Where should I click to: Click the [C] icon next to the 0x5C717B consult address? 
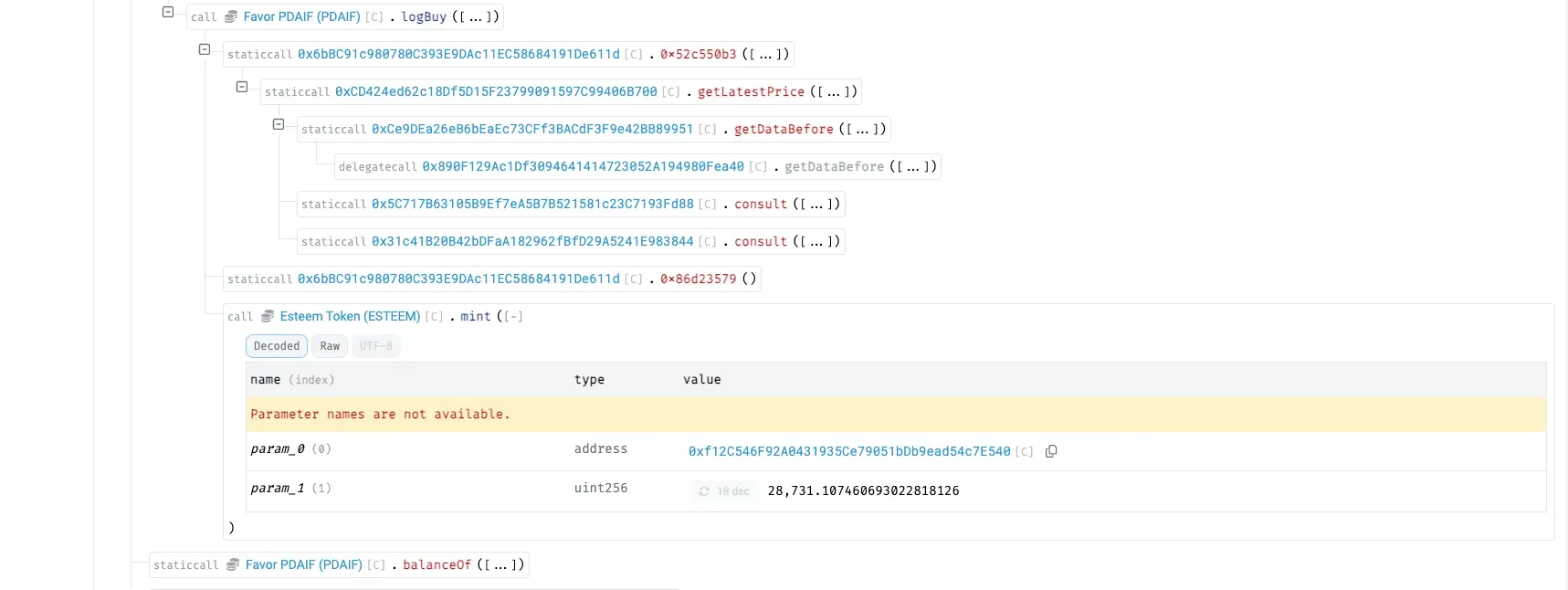pos(710,205)
